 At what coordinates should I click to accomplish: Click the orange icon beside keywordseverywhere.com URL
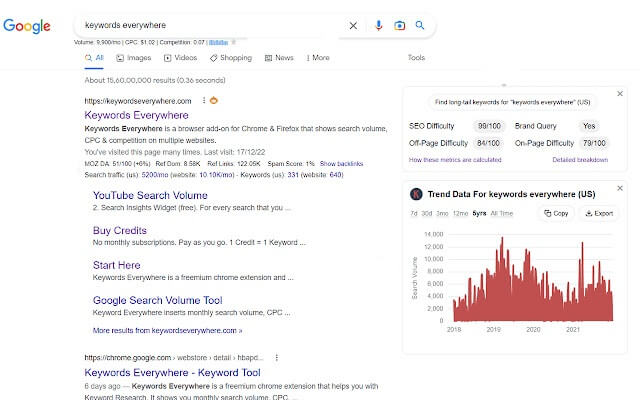click(213, 100)
